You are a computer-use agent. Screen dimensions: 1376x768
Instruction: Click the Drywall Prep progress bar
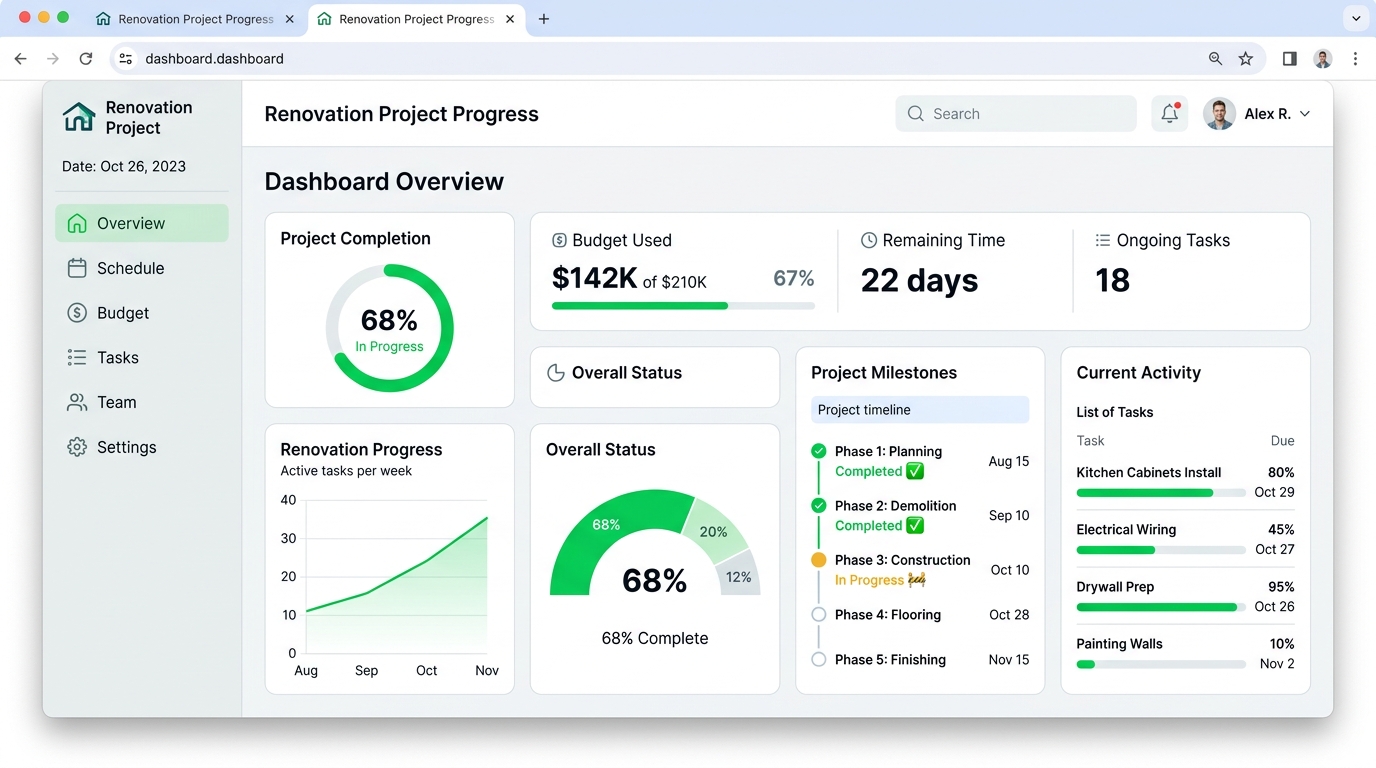click(x=1161, y=607)
